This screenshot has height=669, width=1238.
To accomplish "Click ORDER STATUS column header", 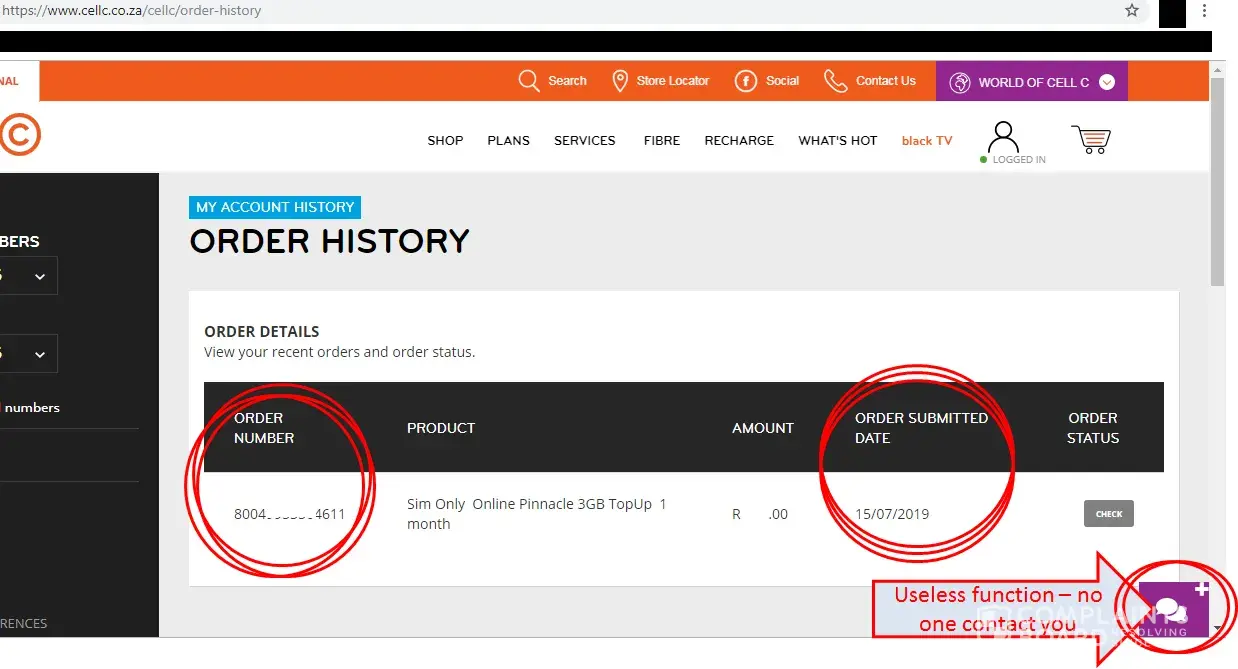I will (x=1093, y=428).
